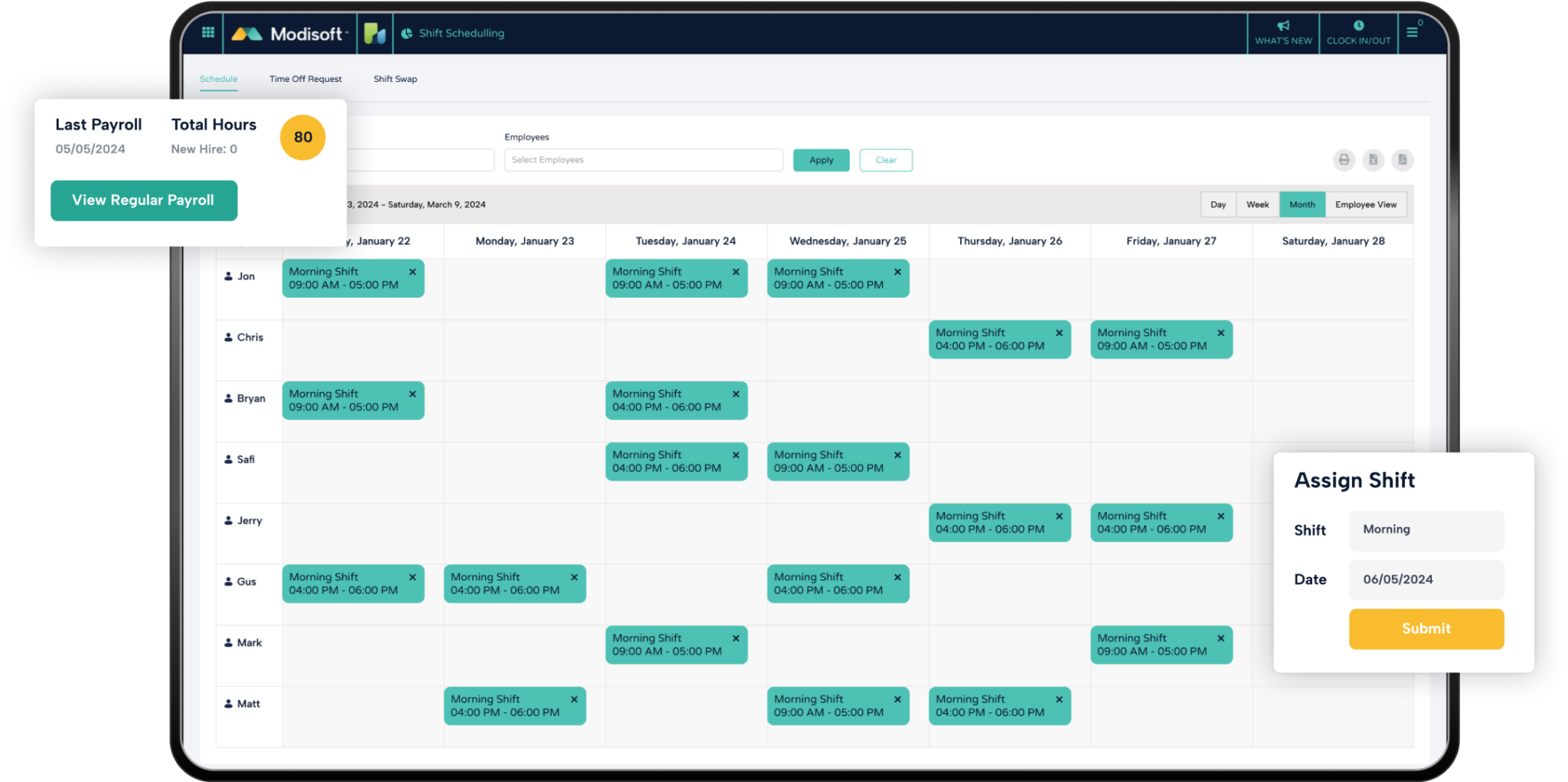Export the schedule to Excel
1568x782 pixels.
(1373, 160)
